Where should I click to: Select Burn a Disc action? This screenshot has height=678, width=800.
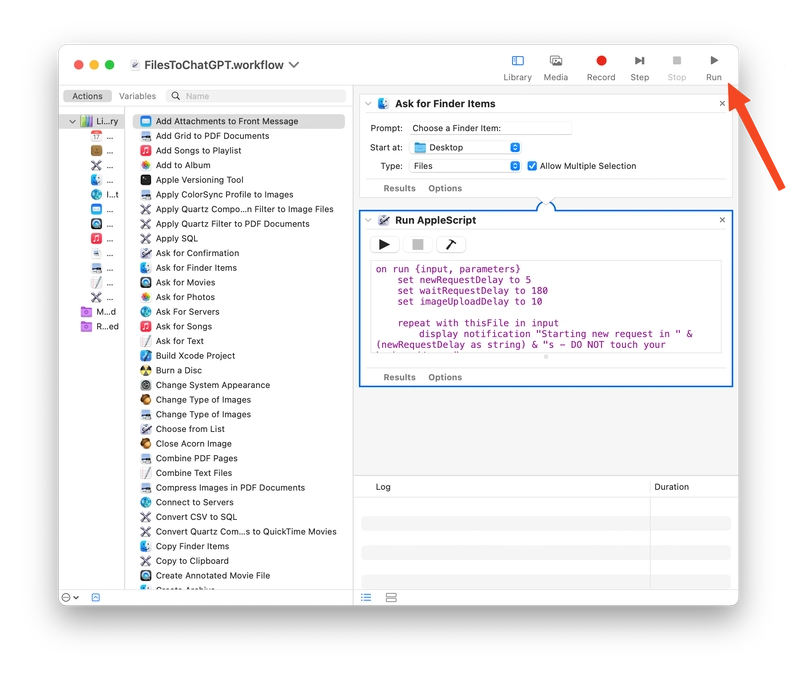tap(178, 370)
